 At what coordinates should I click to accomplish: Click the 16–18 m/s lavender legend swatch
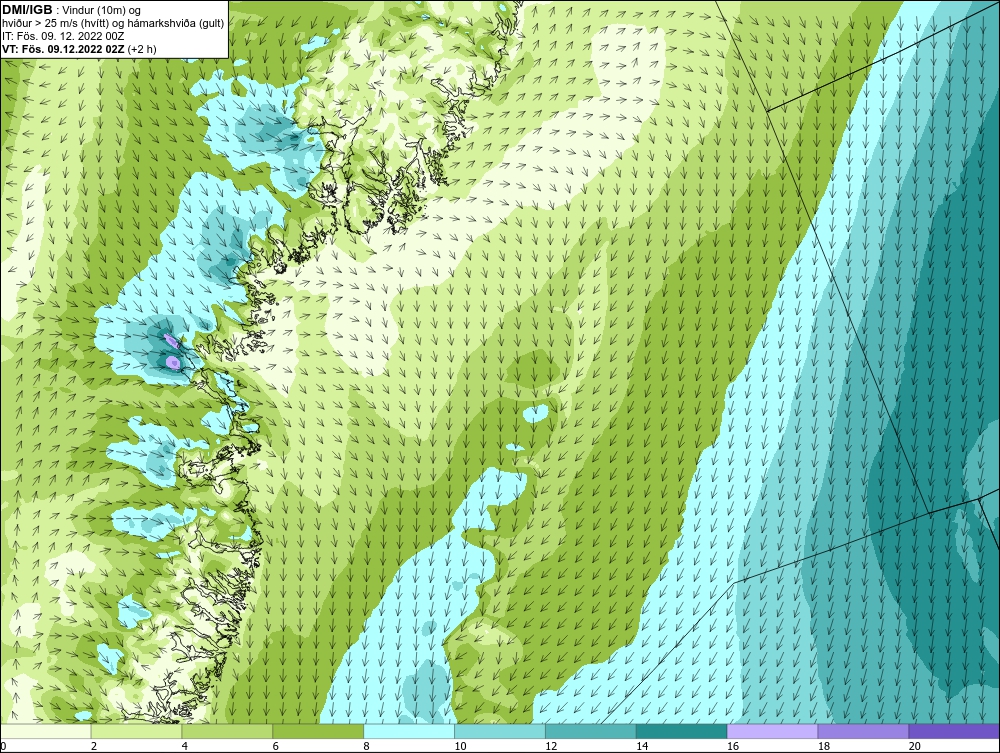[772, 731]
